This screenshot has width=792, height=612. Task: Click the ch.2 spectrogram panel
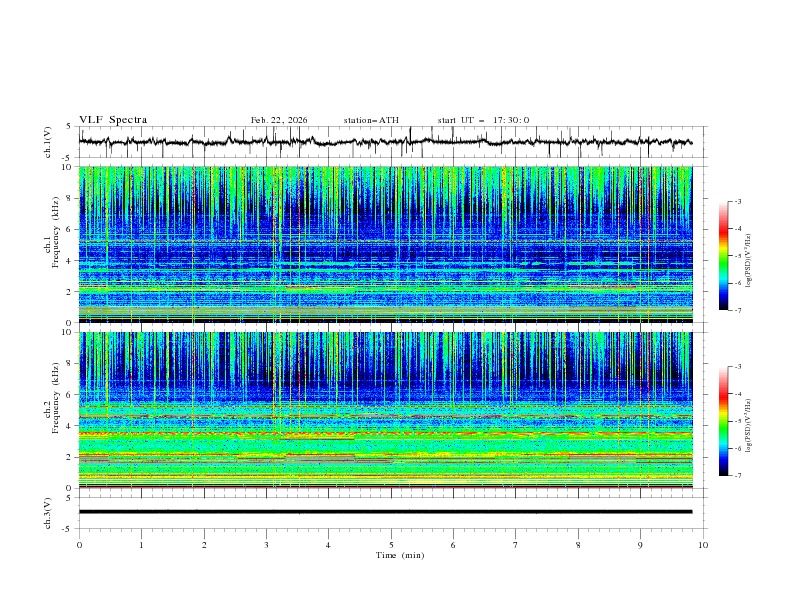click(x=385, y=410)
